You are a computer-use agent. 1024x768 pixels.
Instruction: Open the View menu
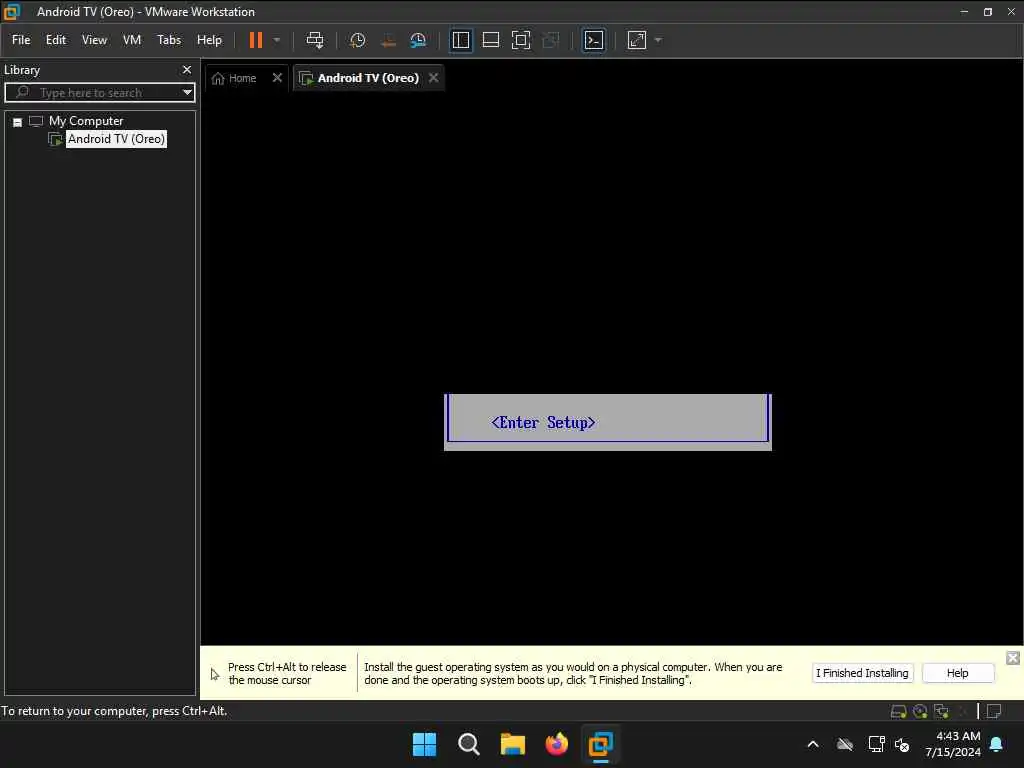(94, 40)
